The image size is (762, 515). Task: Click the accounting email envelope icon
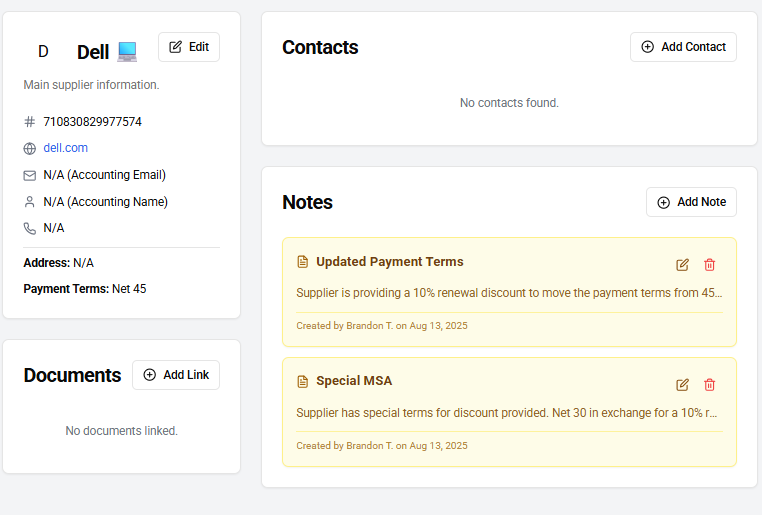pos(30,175)
